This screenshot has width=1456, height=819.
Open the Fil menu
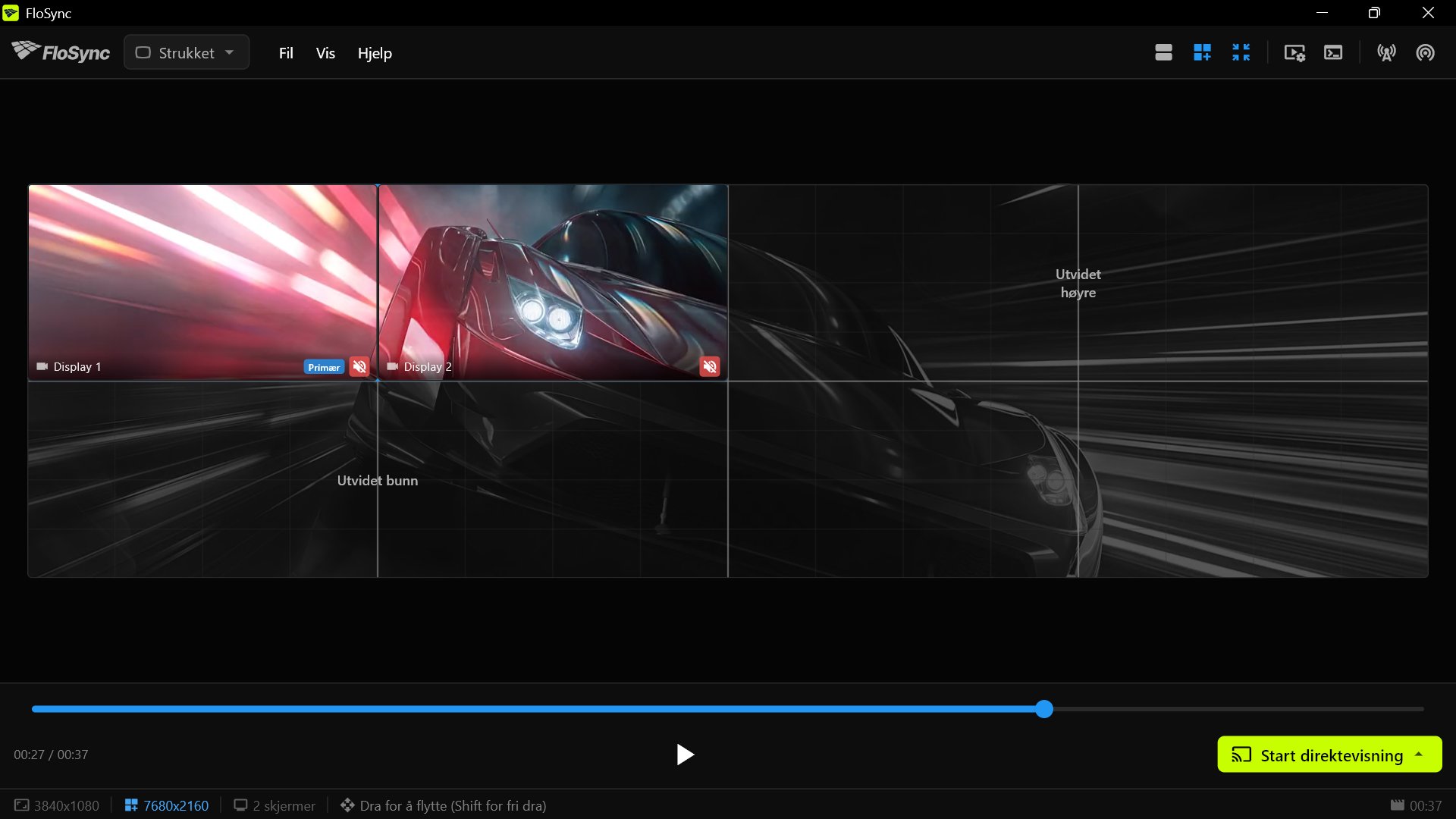click(286, 53)
